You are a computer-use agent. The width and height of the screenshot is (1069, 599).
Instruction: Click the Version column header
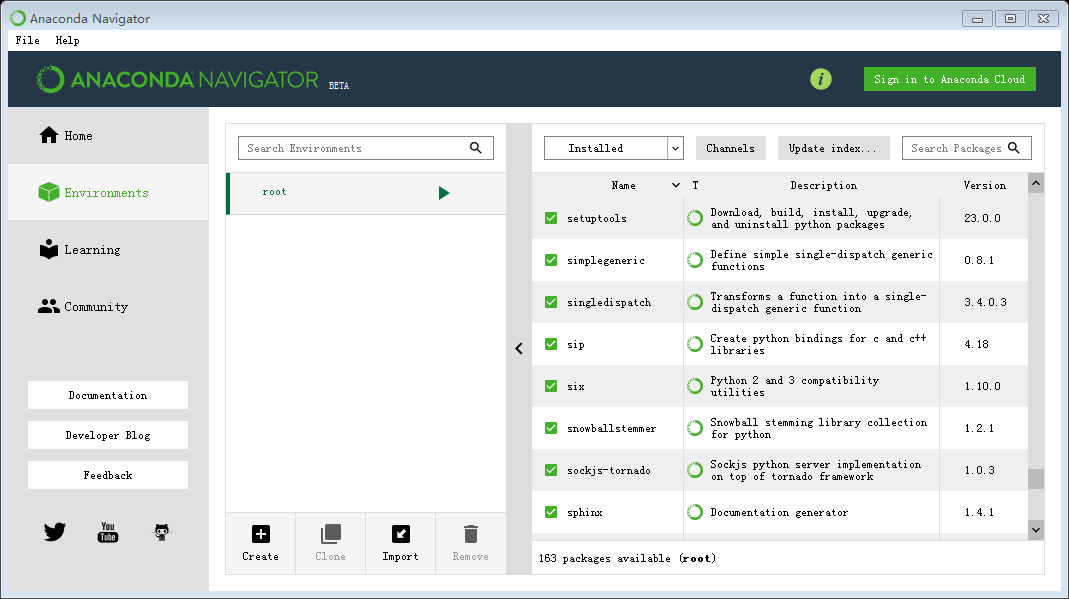click(x=984, y=185)
